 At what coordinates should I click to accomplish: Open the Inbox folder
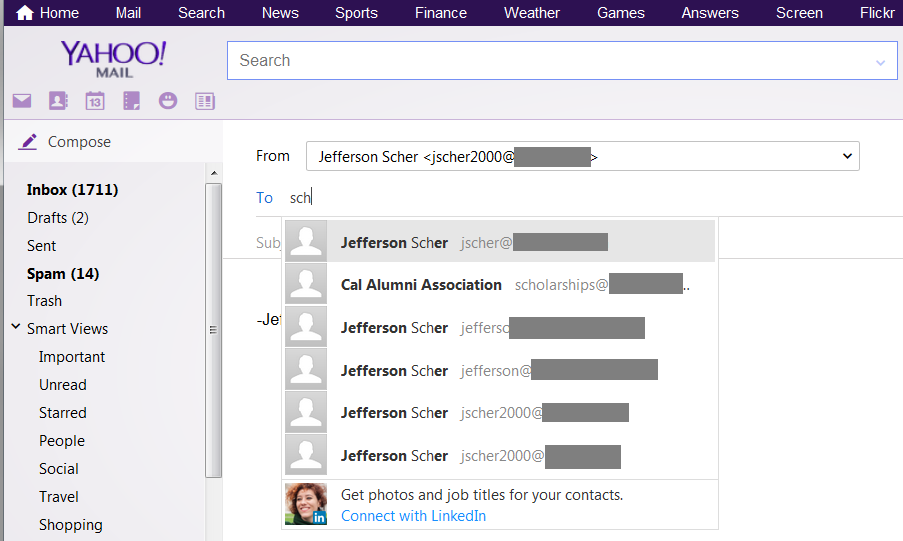72,190
